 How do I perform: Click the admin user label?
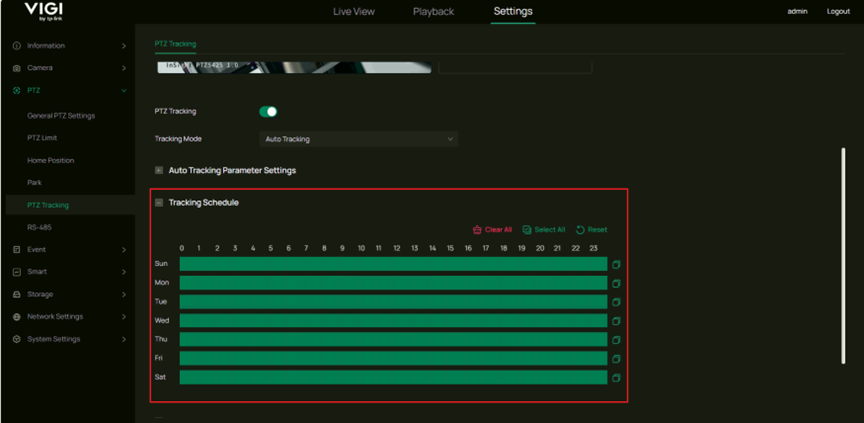797,12
